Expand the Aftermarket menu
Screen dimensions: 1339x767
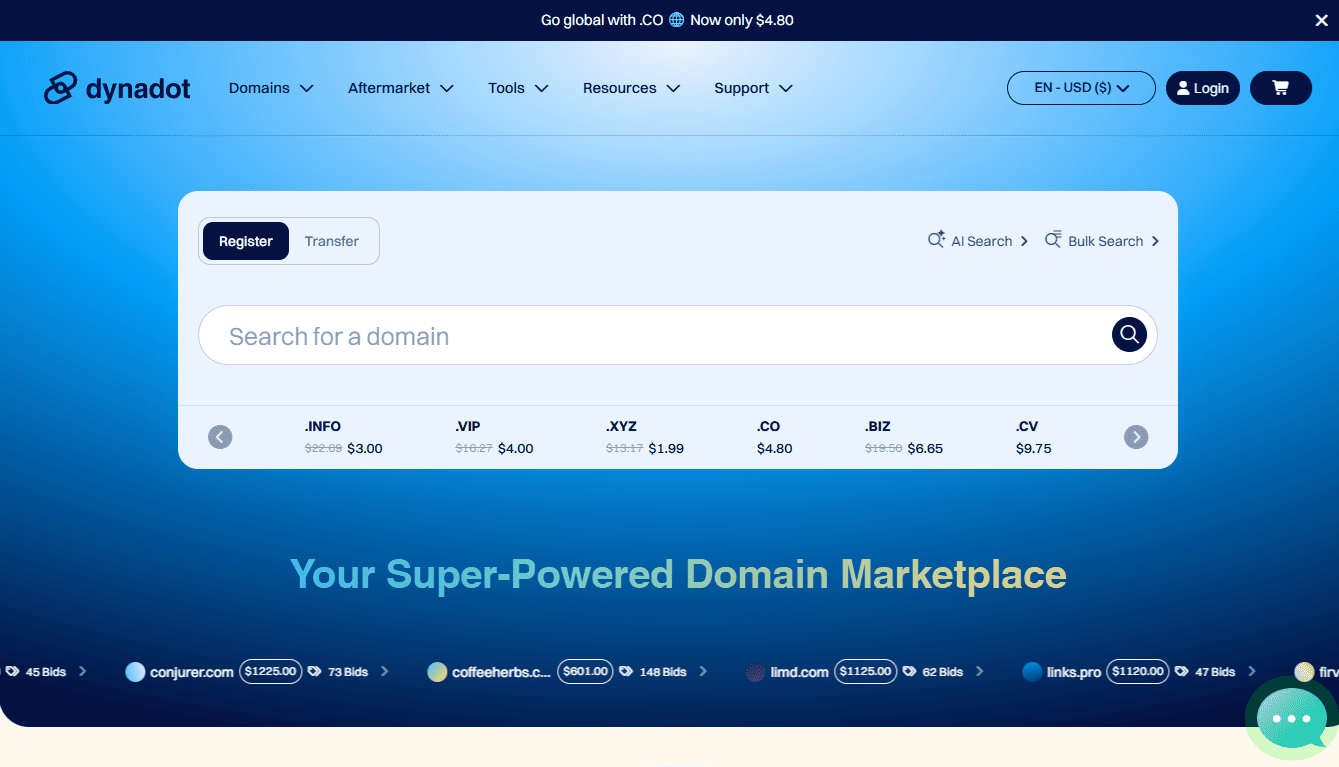click(399, 88)
